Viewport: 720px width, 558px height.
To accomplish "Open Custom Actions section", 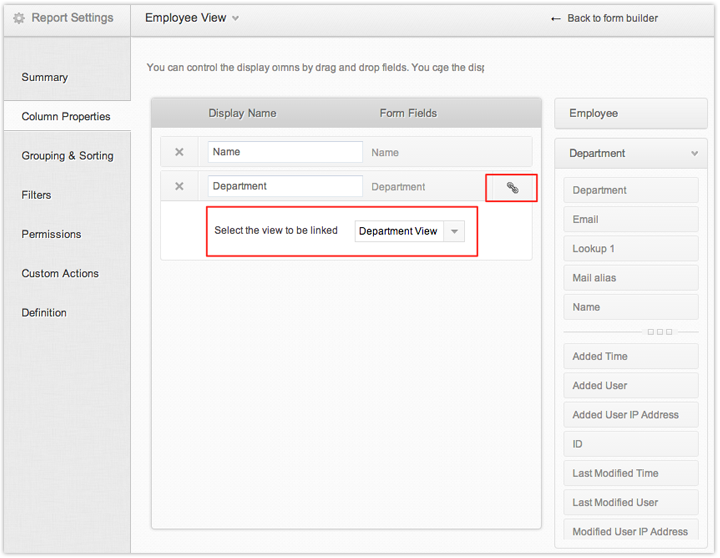I will (x=60, y=273).
